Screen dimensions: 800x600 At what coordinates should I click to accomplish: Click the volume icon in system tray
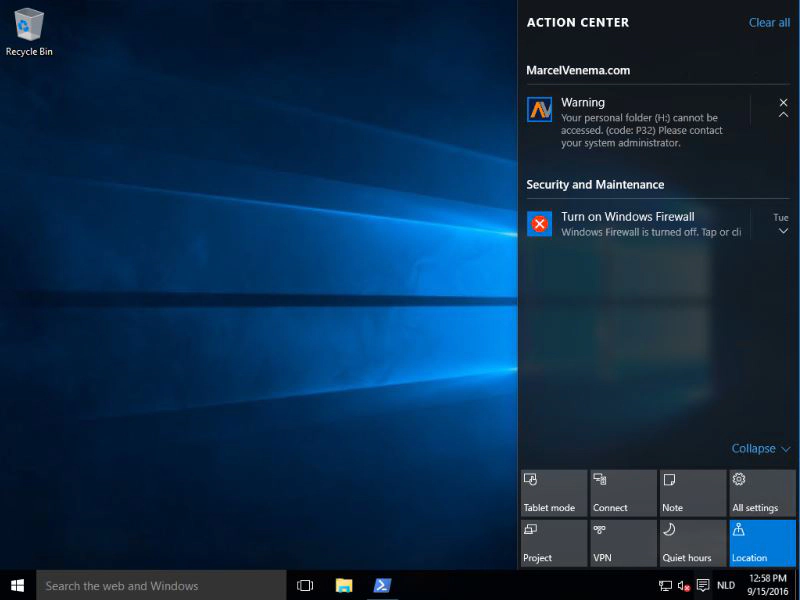(x=684, y=586)
